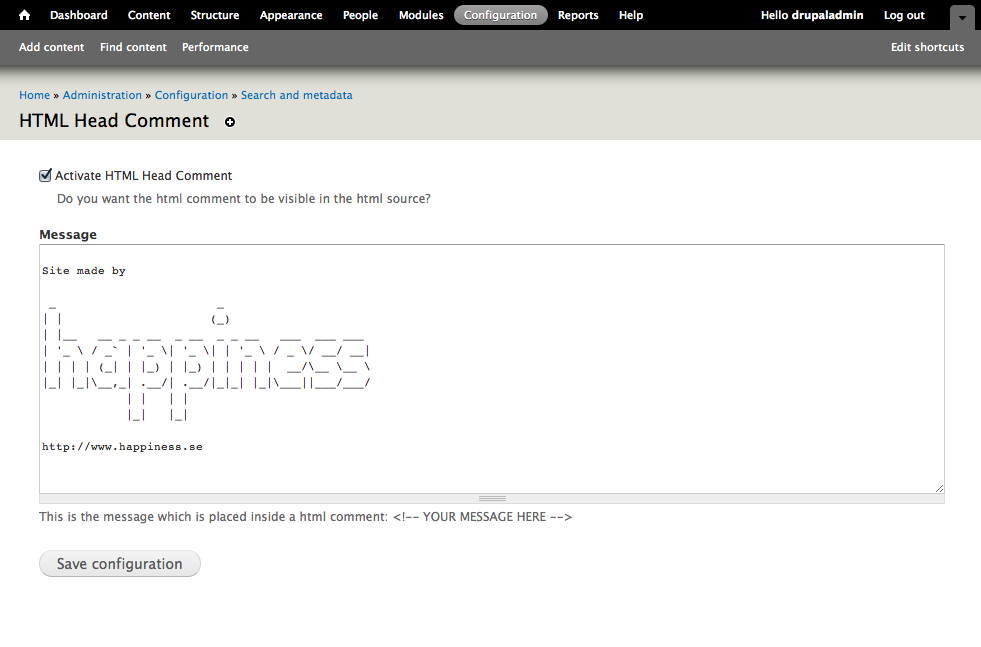Open the Dashboard menu
Viewport: 981px width, 647px height.
click(x=79, y=15)
